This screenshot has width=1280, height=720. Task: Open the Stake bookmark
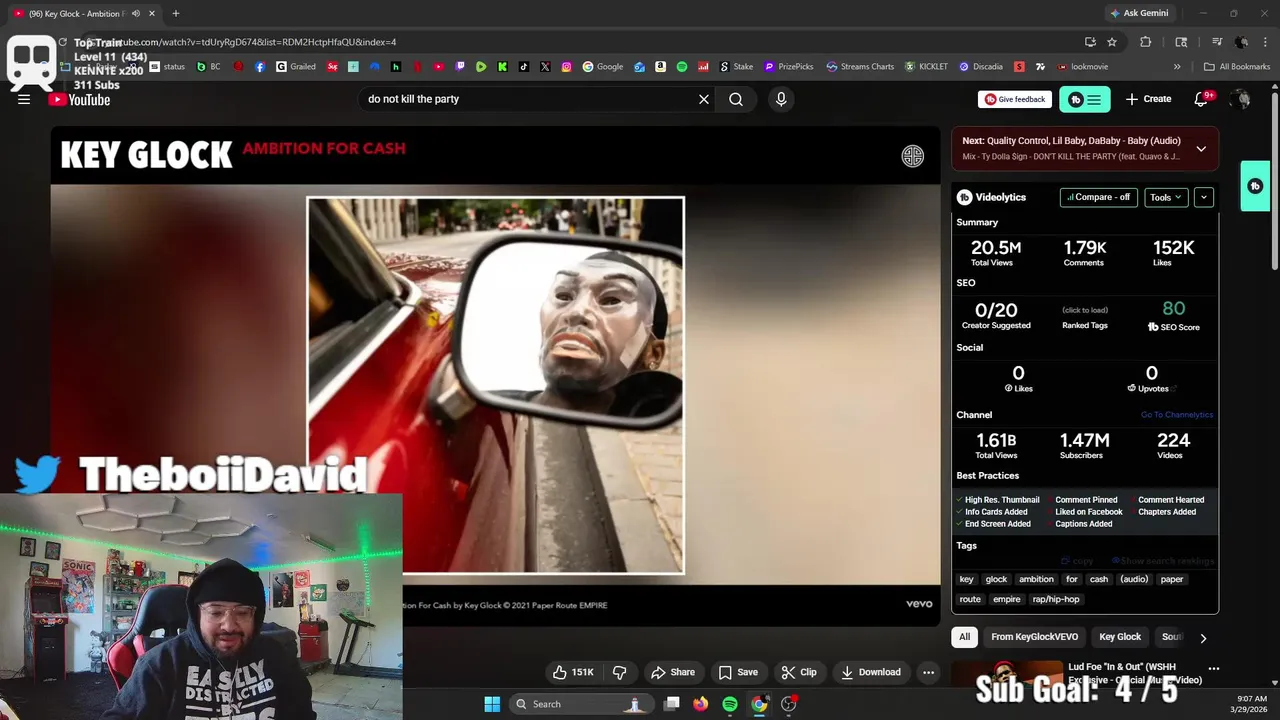pos(737,67)
